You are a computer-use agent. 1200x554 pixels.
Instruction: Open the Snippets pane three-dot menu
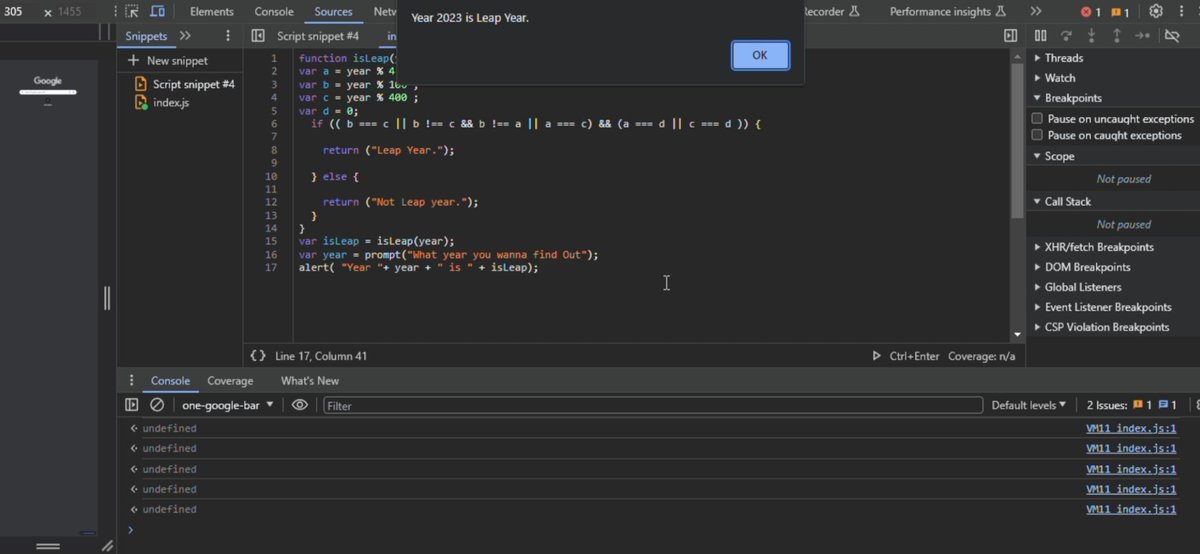click(x=228, y=36)
